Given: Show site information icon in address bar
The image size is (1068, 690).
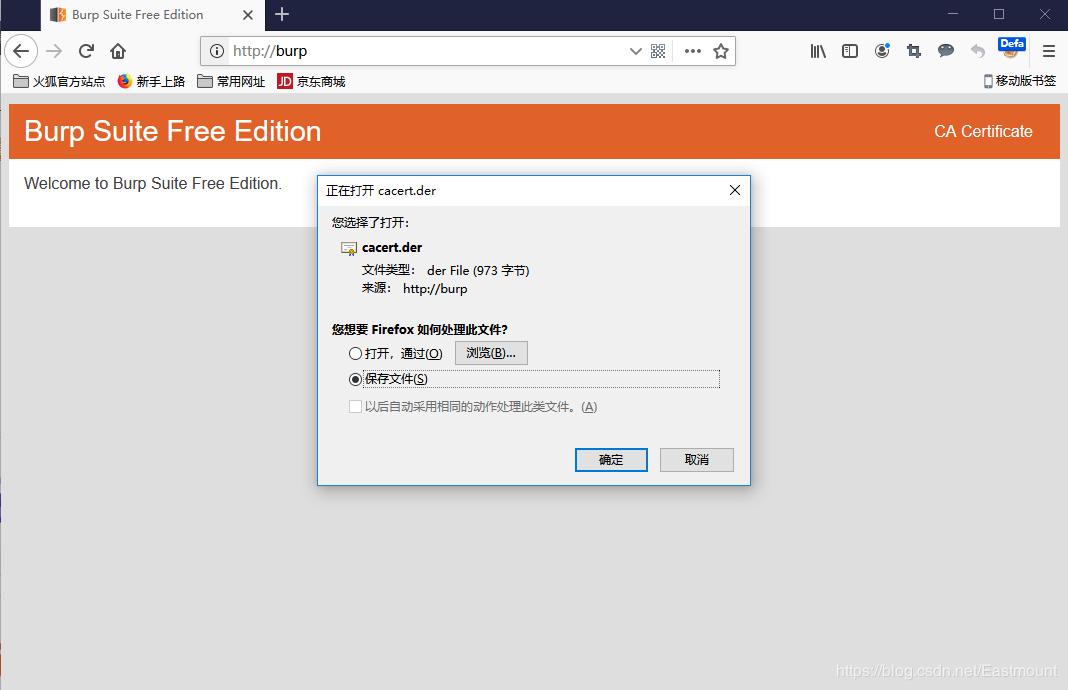Looking at the screenshot, I should coord(217,51).
